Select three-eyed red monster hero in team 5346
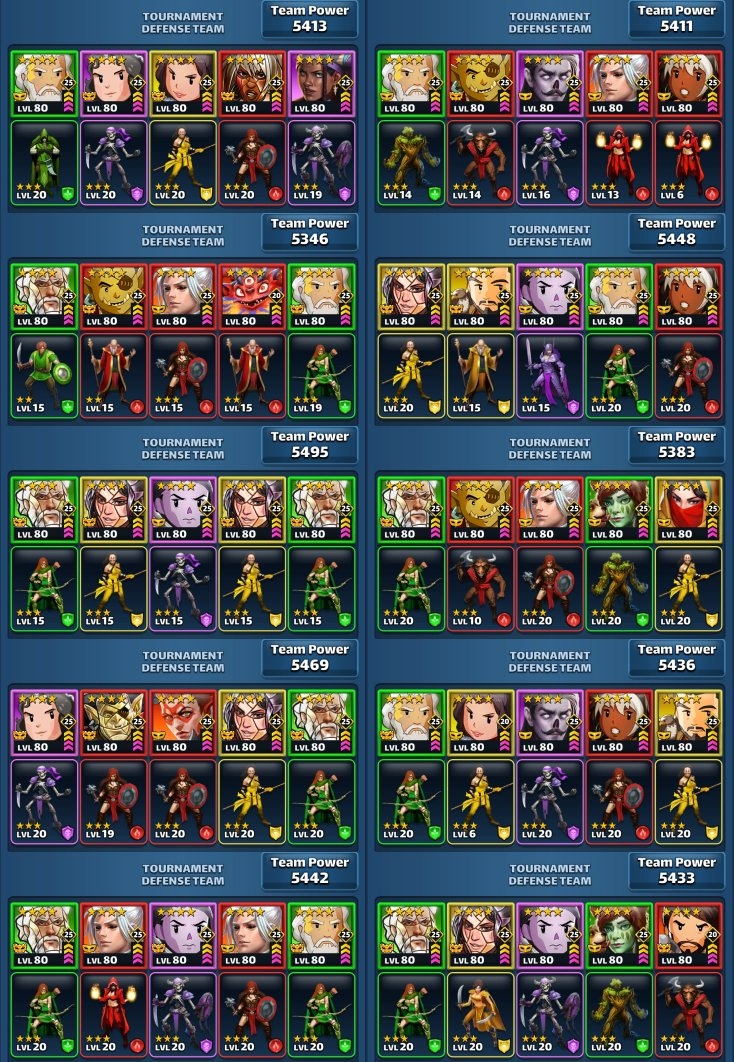734x1062 pixels. click(252, 297)
